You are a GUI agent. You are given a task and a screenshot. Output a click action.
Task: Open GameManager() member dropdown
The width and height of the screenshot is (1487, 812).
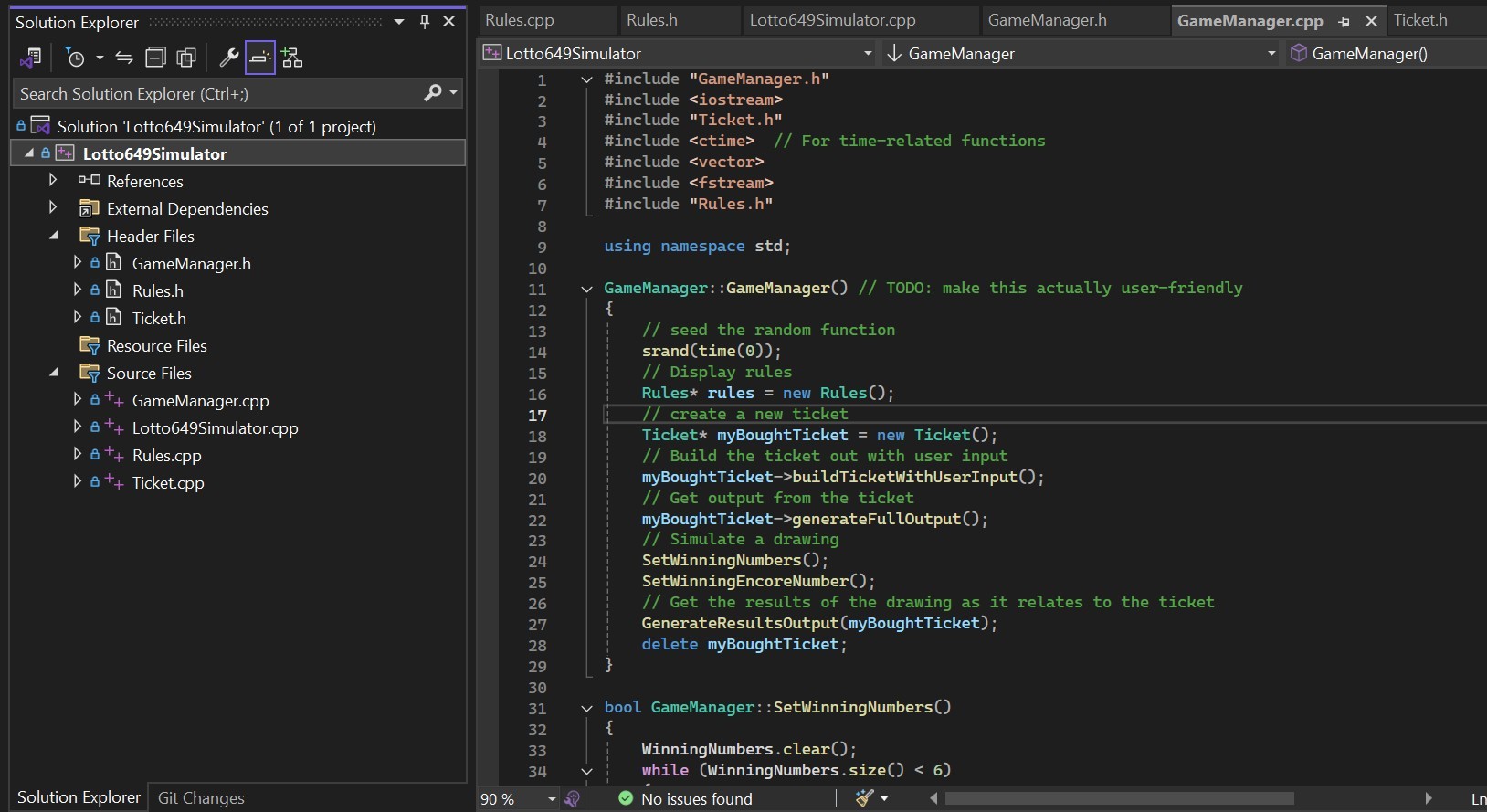point(1387,54)
